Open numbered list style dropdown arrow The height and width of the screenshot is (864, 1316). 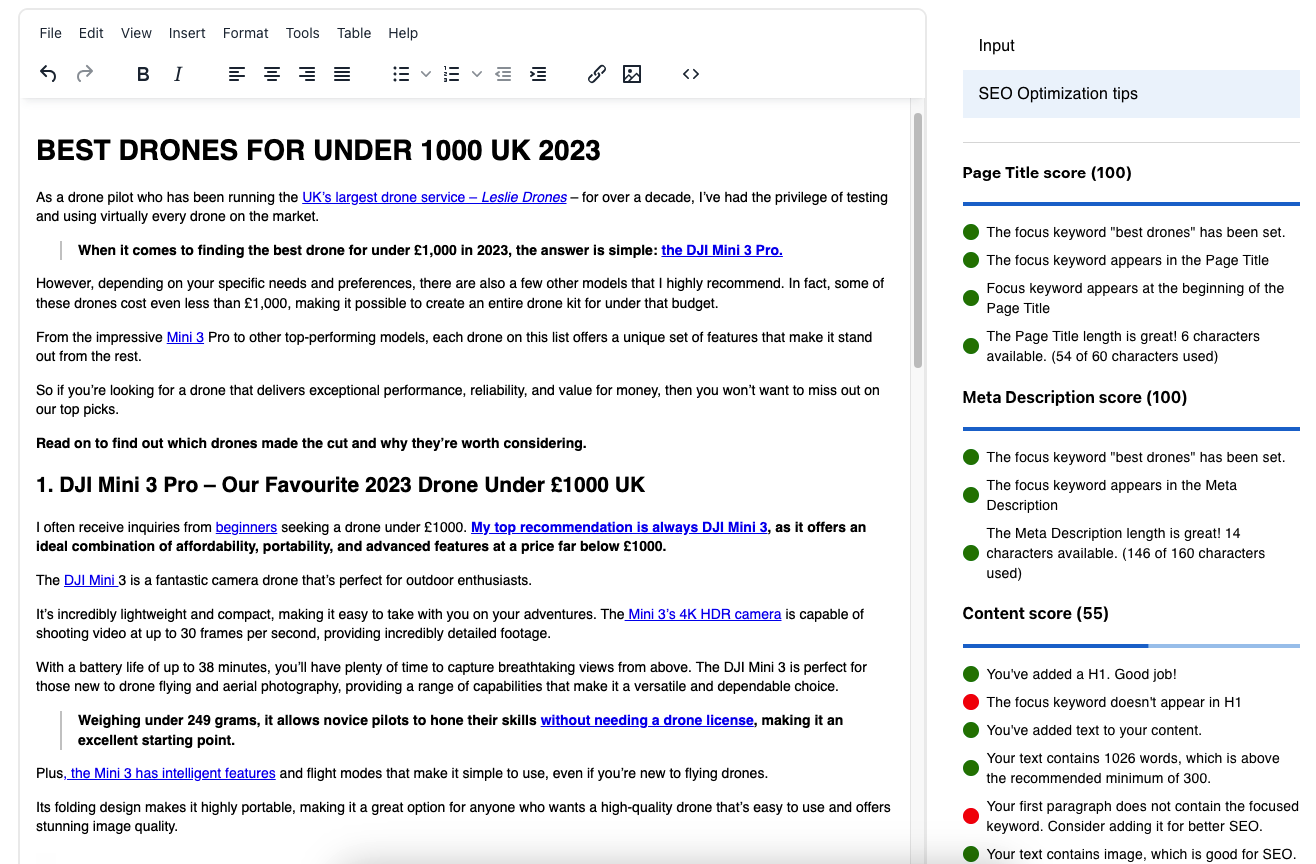[x=476, y=74]
